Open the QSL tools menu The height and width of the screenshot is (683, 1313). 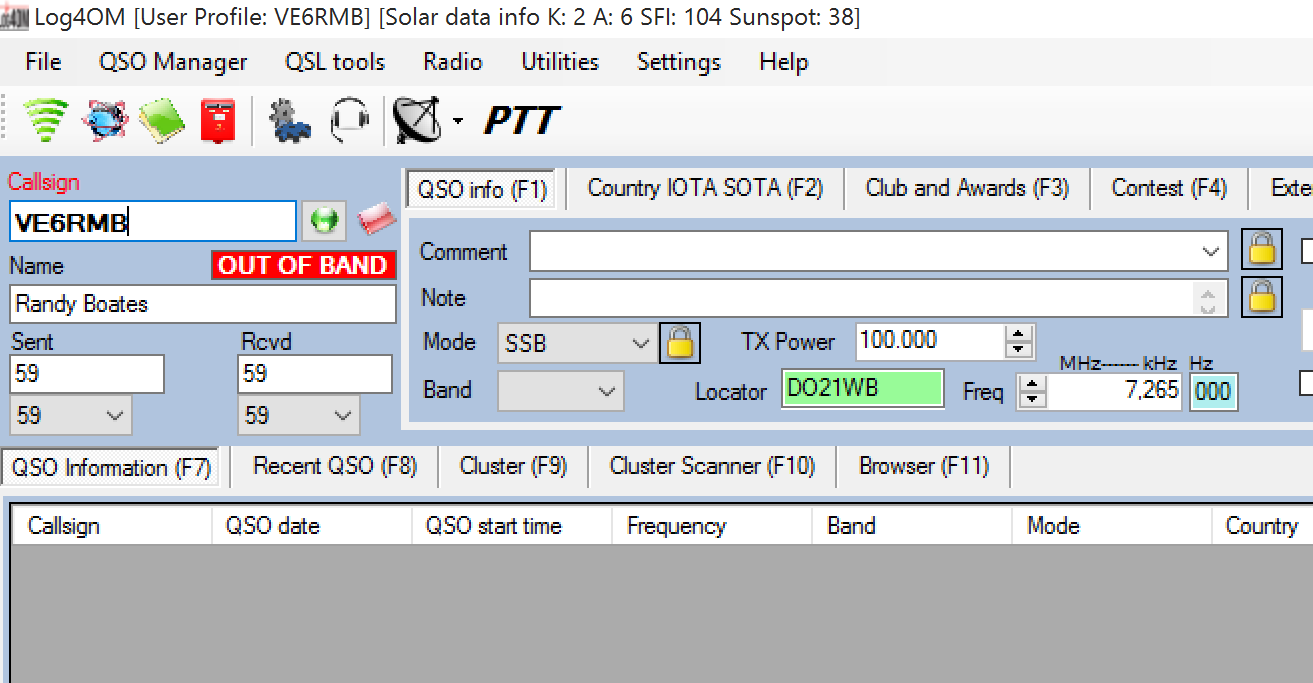335,62
